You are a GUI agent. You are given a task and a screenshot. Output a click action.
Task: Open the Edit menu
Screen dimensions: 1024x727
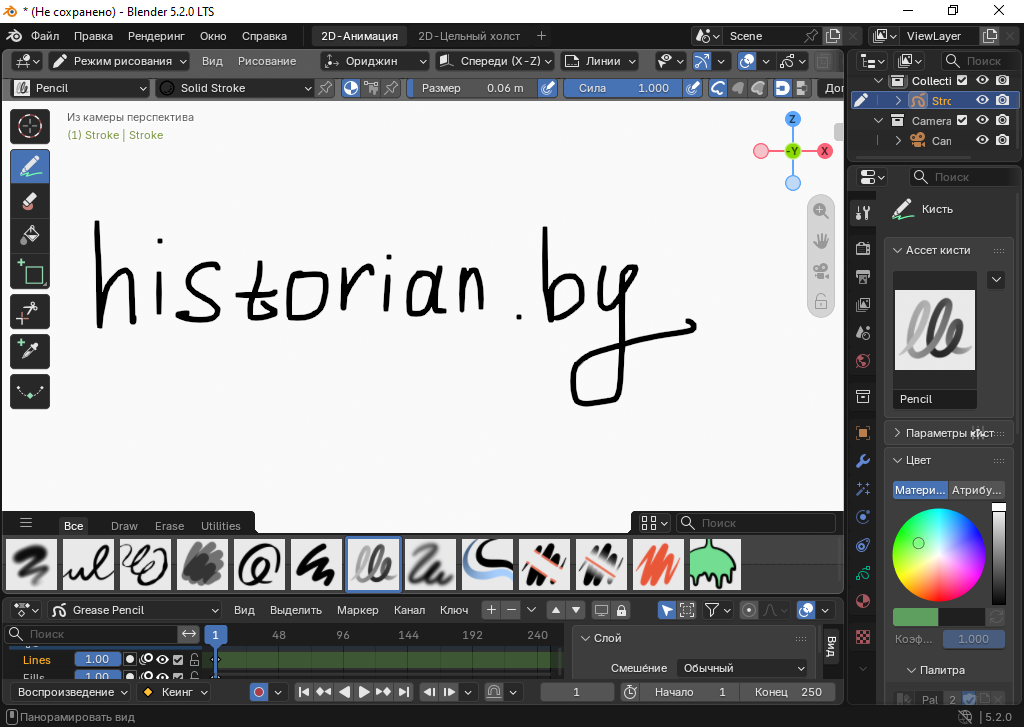coord(93,36)
